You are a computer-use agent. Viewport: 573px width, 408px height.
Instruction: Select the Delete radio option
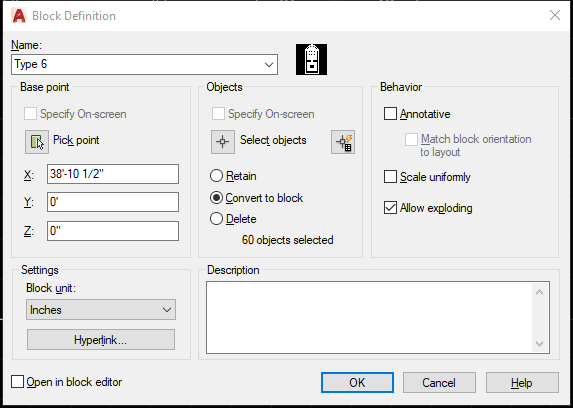[216, 219]
